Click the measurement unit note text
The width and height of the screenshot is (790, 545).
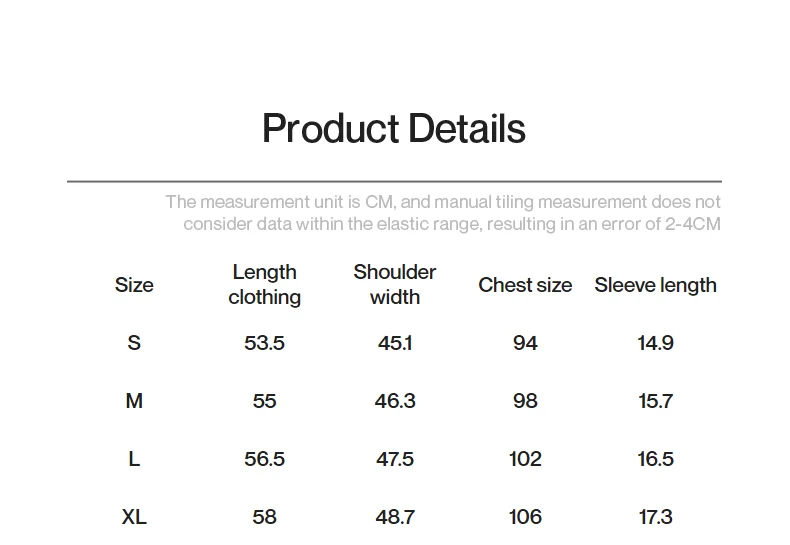443,213
